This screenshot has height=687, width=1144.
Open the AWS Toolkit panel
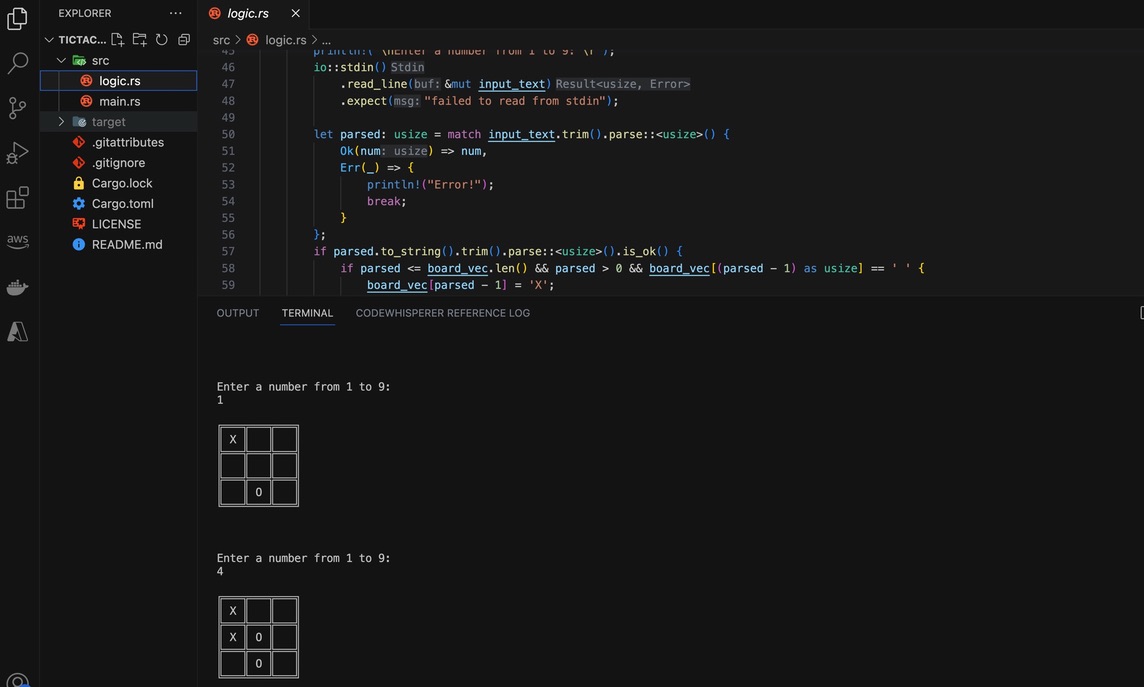[x=17, y=241]
